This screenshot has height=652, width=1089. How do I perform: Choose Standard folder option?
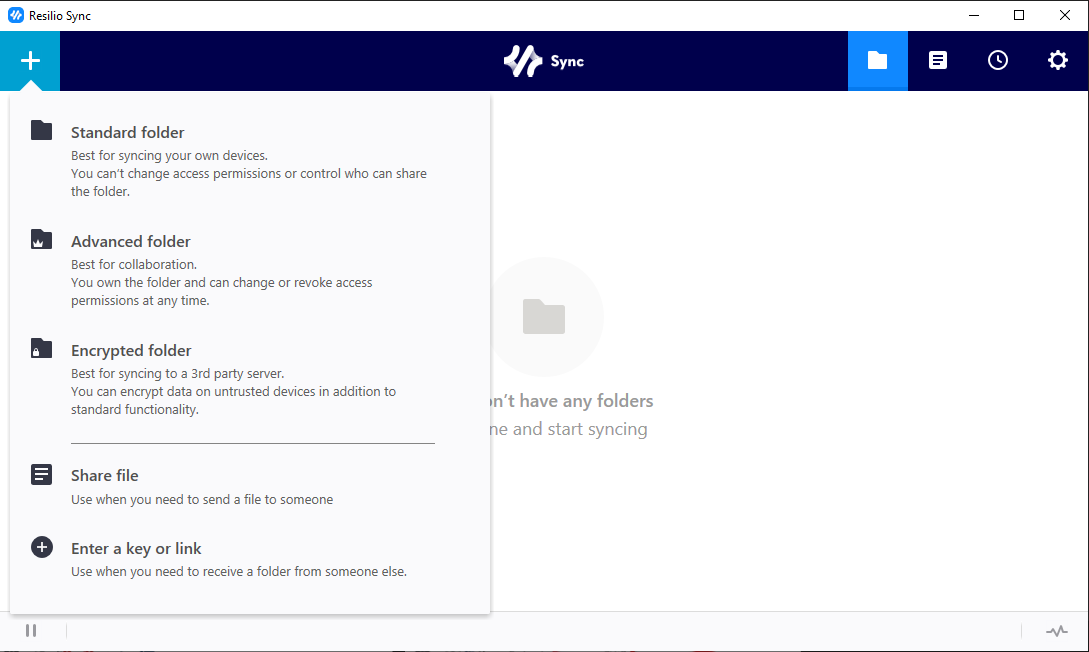click(128, 132)
